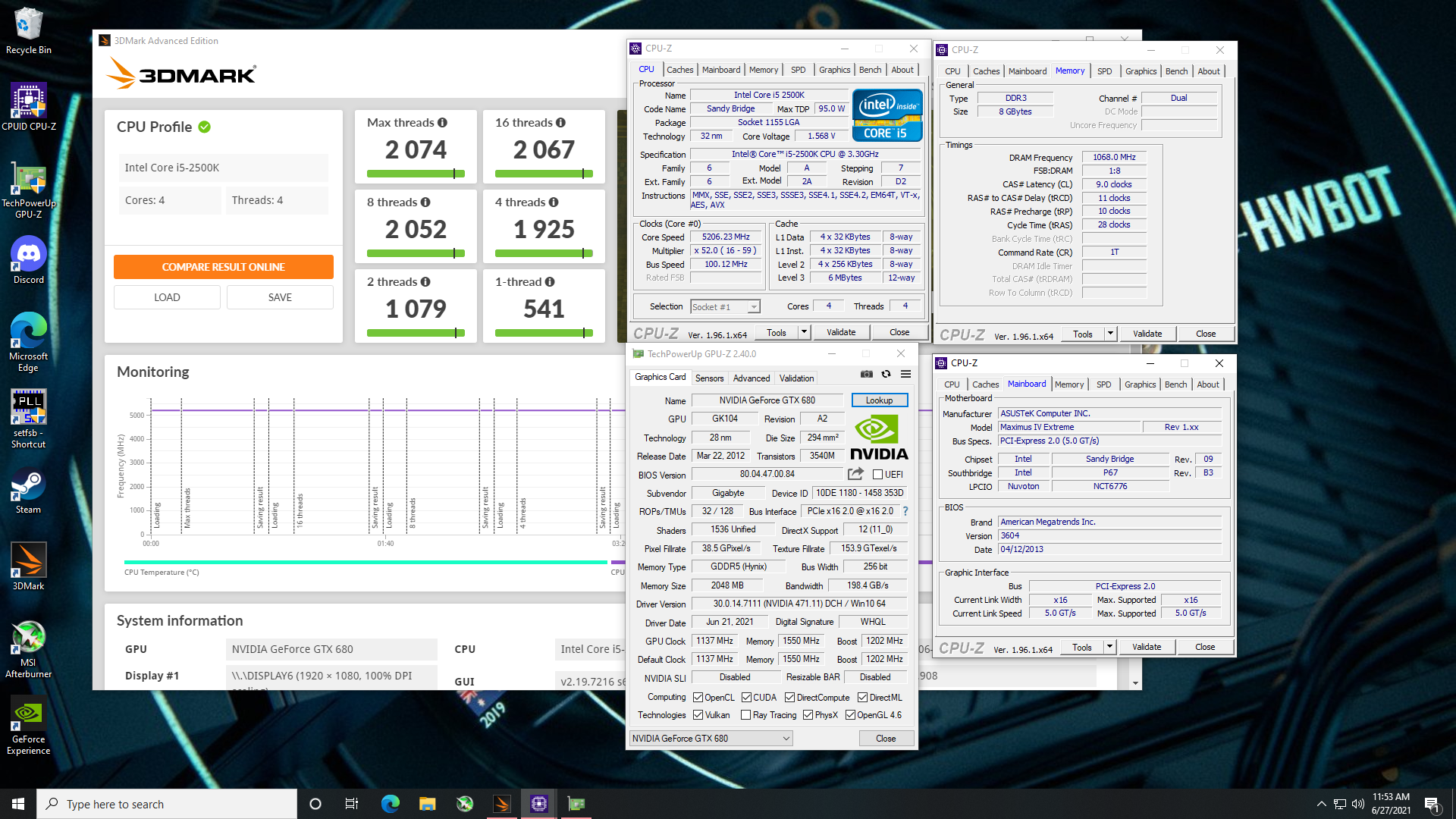Click the Bus Interface question mark icon

click(x=905, y=511)
